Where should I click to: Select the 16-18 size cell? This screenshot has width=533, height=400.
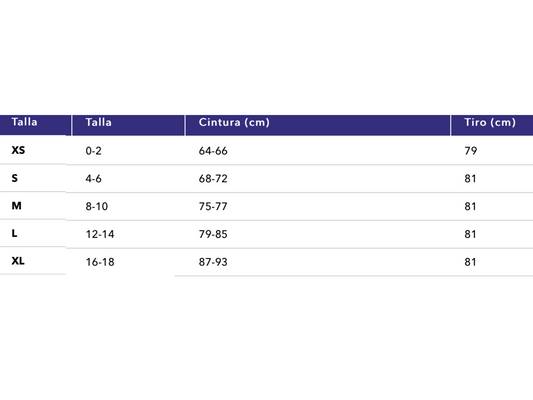click(x=100, y=262)
